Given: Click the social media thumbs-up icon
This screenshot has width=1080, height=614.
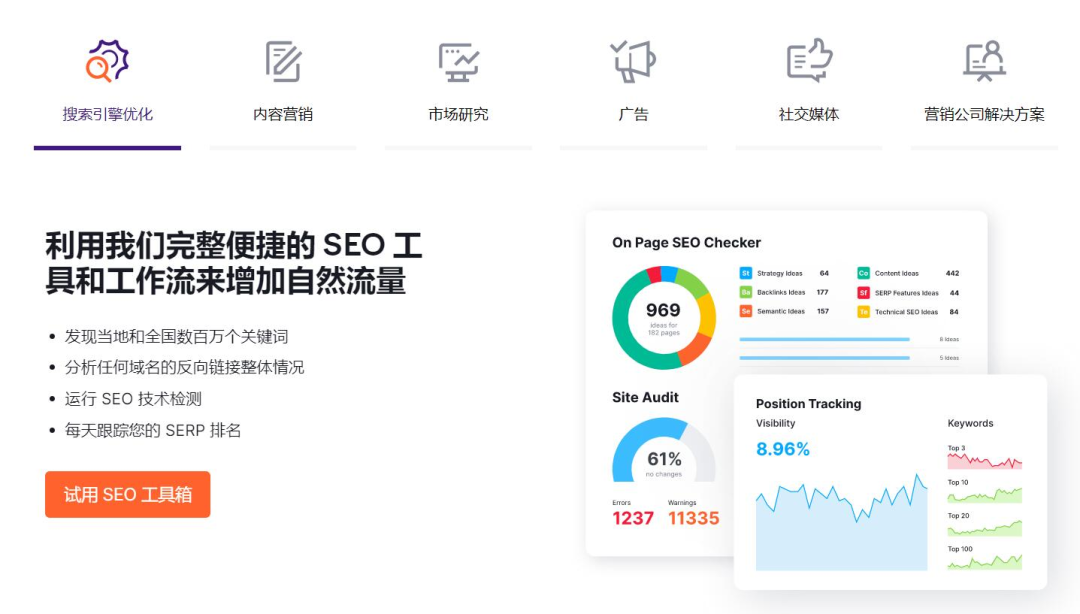Looking at the screenshot, I should (x=809, y=61).
